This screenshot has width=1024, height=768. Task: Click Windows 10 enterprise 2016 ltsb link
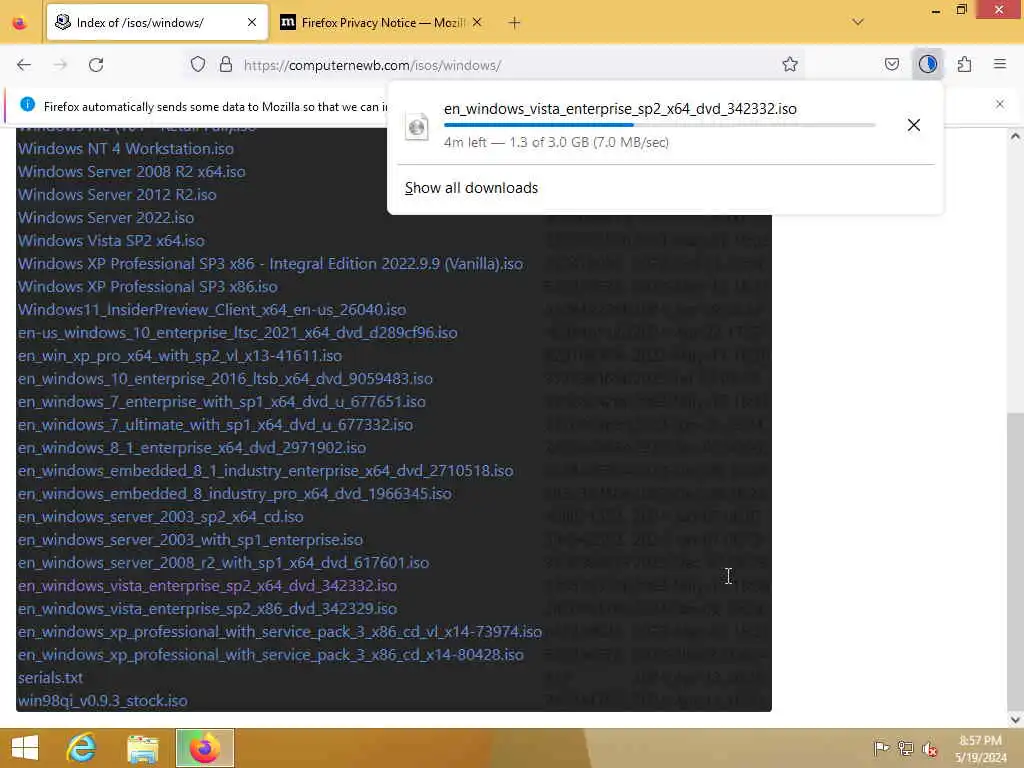pyautogui.click(x=225, y=379)
